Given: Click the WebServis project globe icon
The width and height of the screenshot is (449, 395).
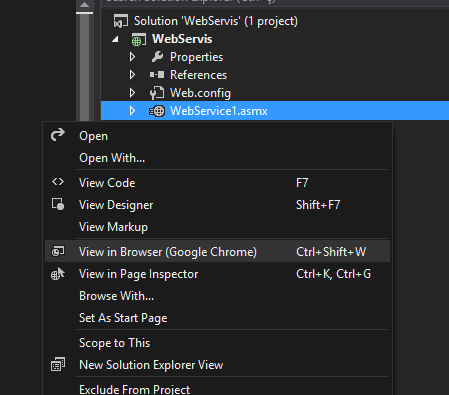Looking at the screenshot, I should (138, 39).
